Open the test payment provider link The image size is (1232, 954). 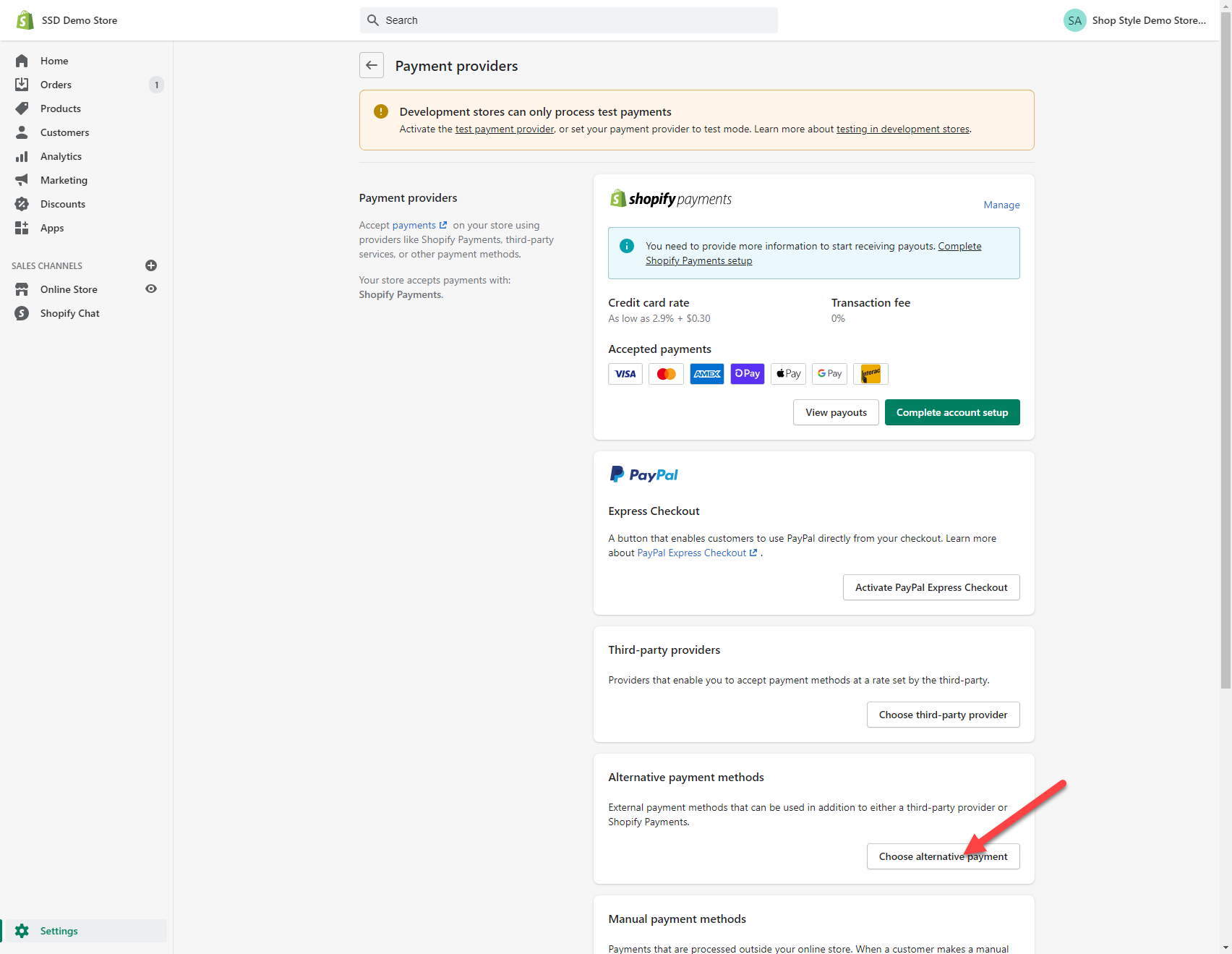(505, 129)
